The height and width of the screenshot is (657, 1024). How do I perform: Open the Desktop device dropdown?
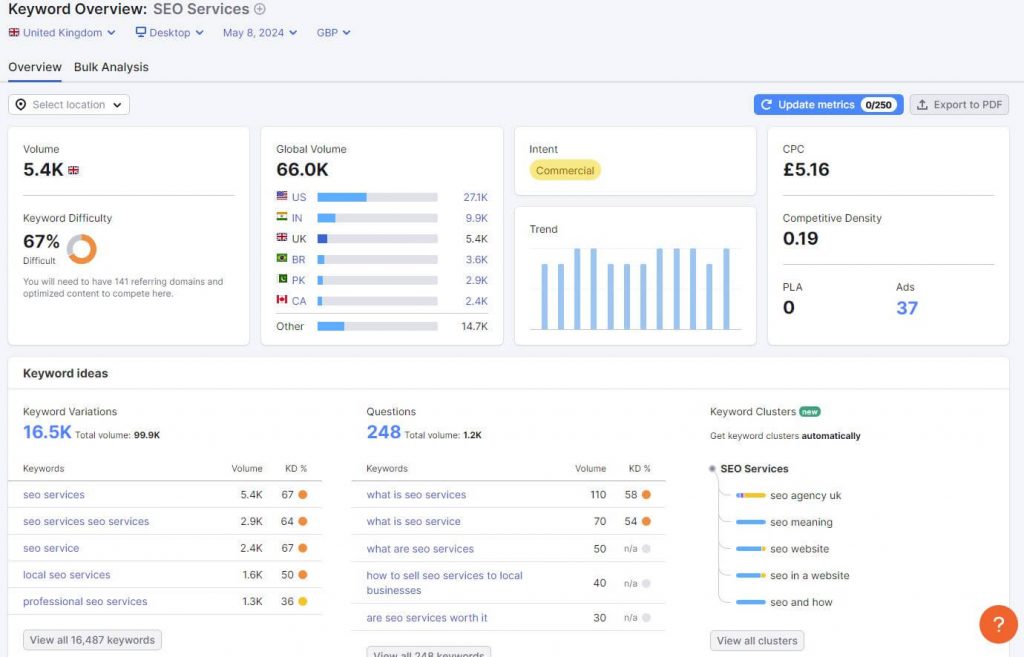169,33
